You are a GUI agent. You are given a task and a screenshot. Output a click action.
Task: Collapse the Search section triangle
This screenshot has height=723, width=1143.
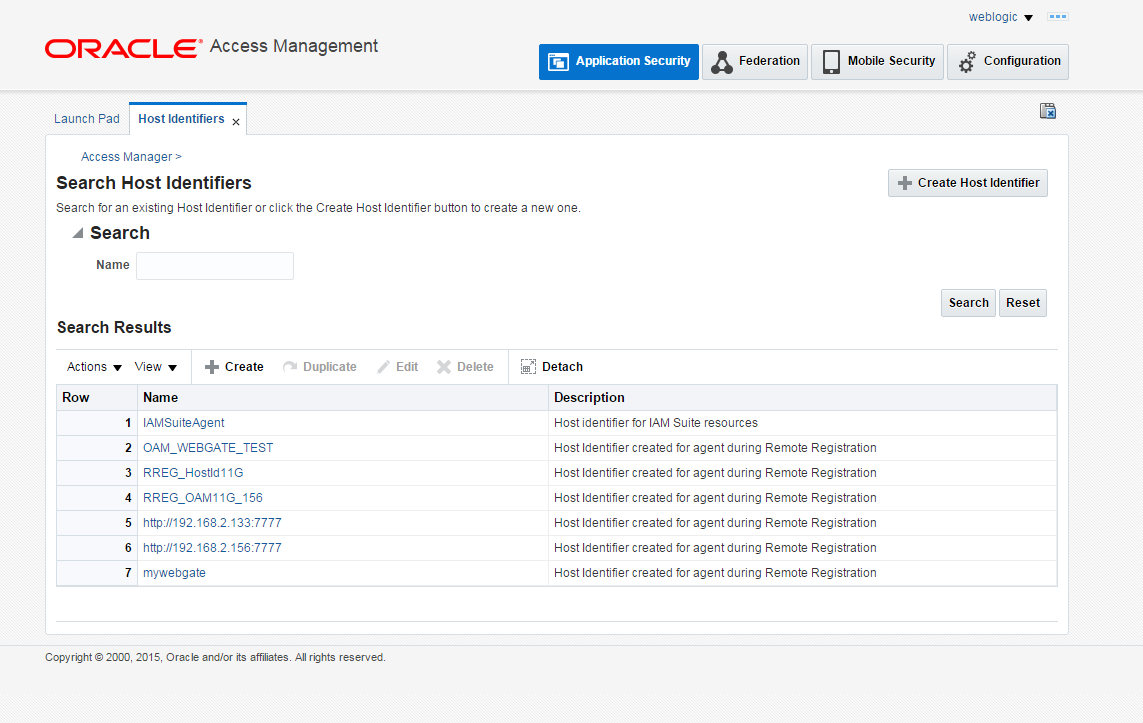point(77,232)
